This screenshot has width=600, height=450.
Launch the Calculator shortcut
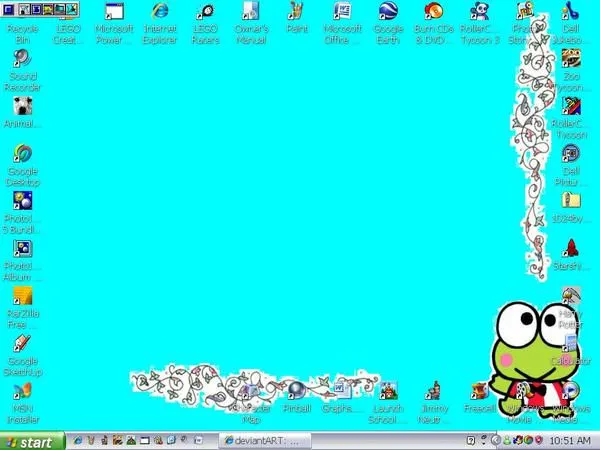click(x=571, y=344)
